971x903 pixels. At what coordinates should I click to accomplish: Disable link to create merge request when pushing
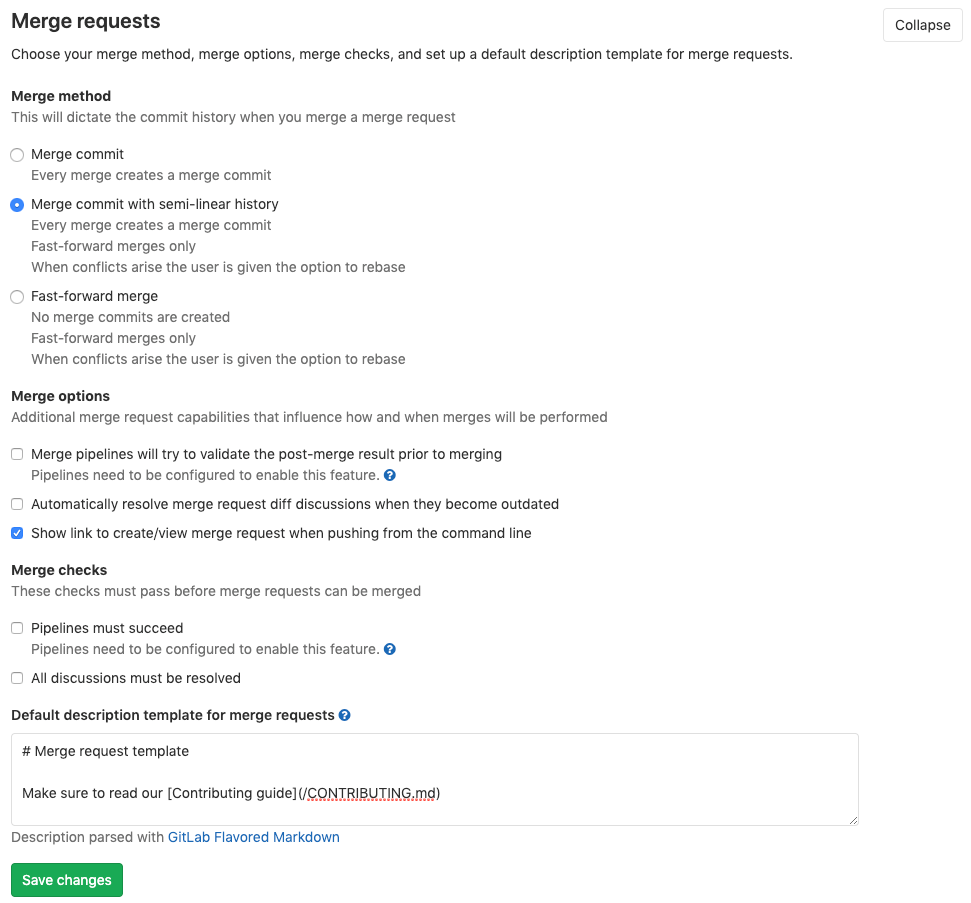pyautogui.click(x=16, y=533)
